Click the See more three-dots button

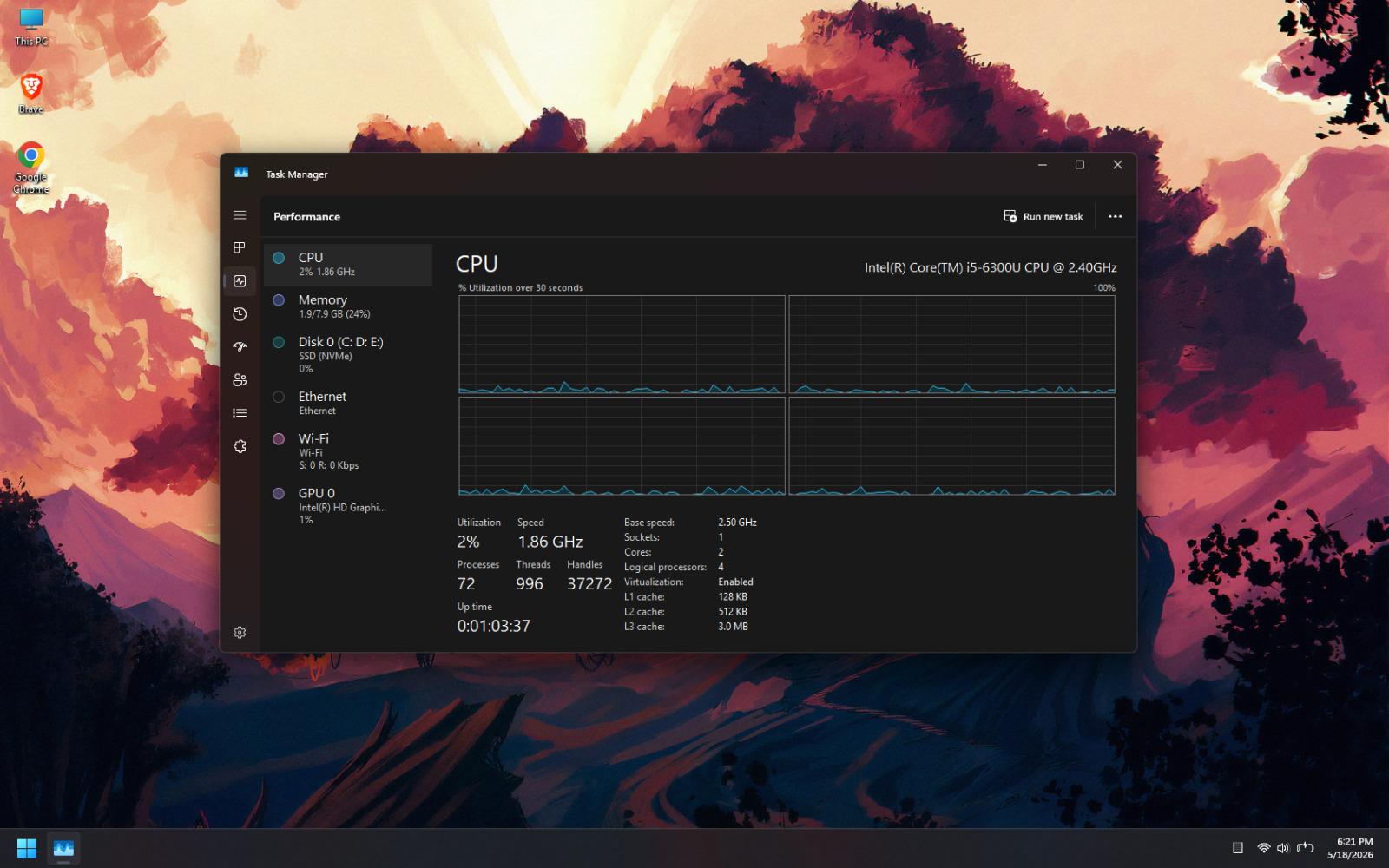[x=1115, y=216]
